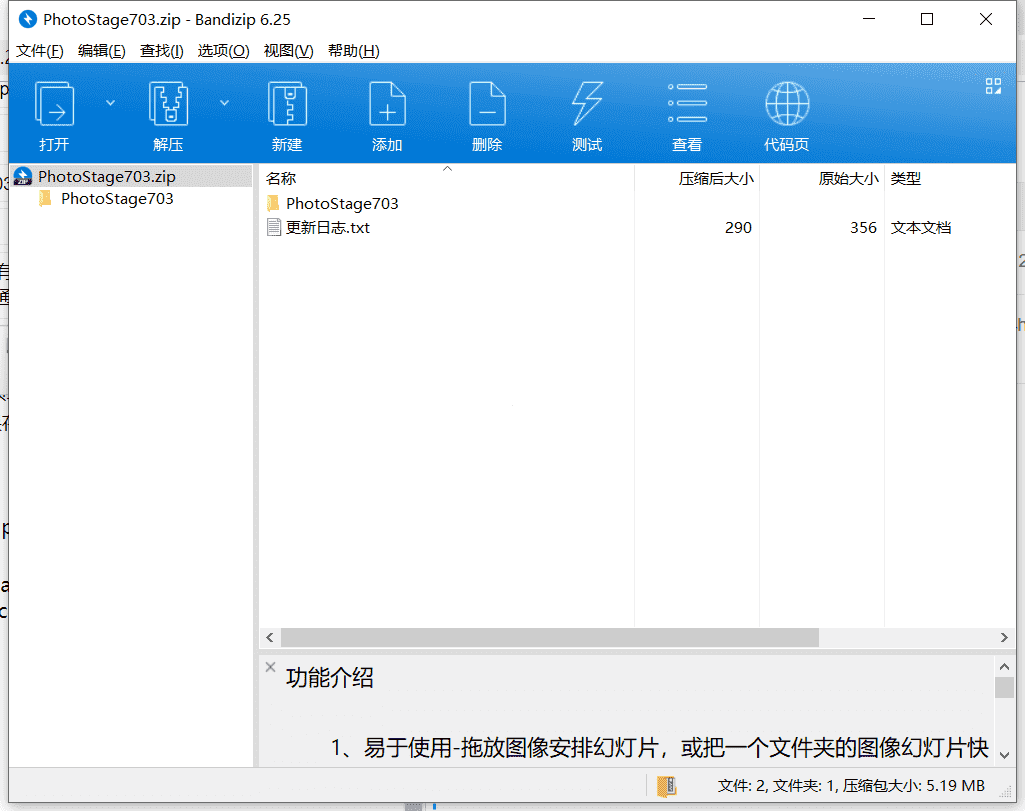Open the 视图(V) menu

[288, 51]
